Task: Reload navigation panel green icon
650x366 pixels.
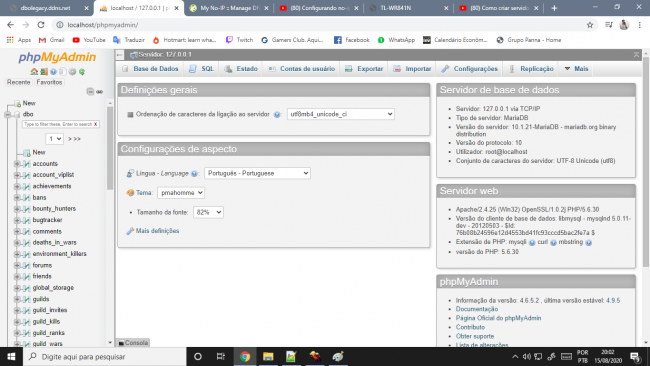Action: coord(82,72)
